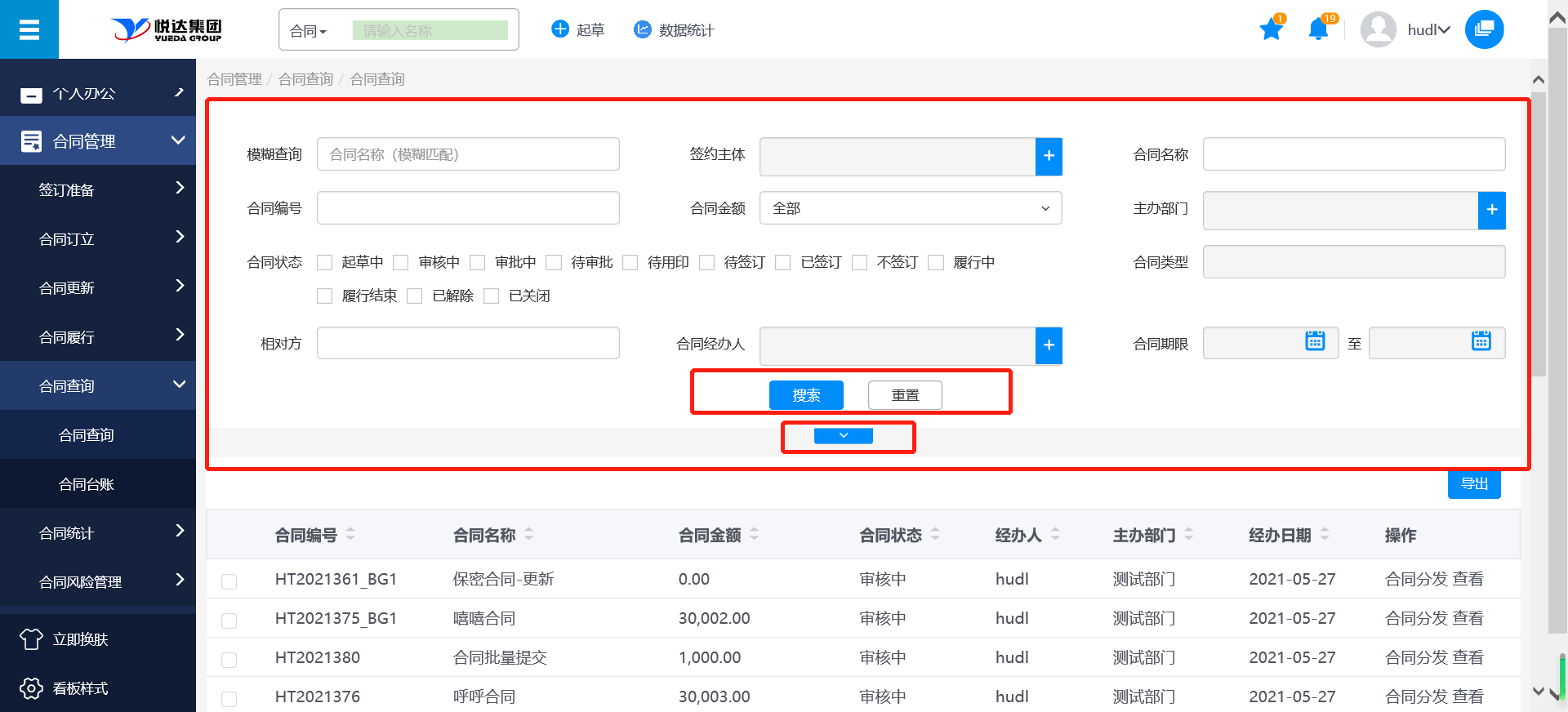Open the hudl user account dropdown
Viewport: 1568px width, 712px height.
coord(1428,30)
